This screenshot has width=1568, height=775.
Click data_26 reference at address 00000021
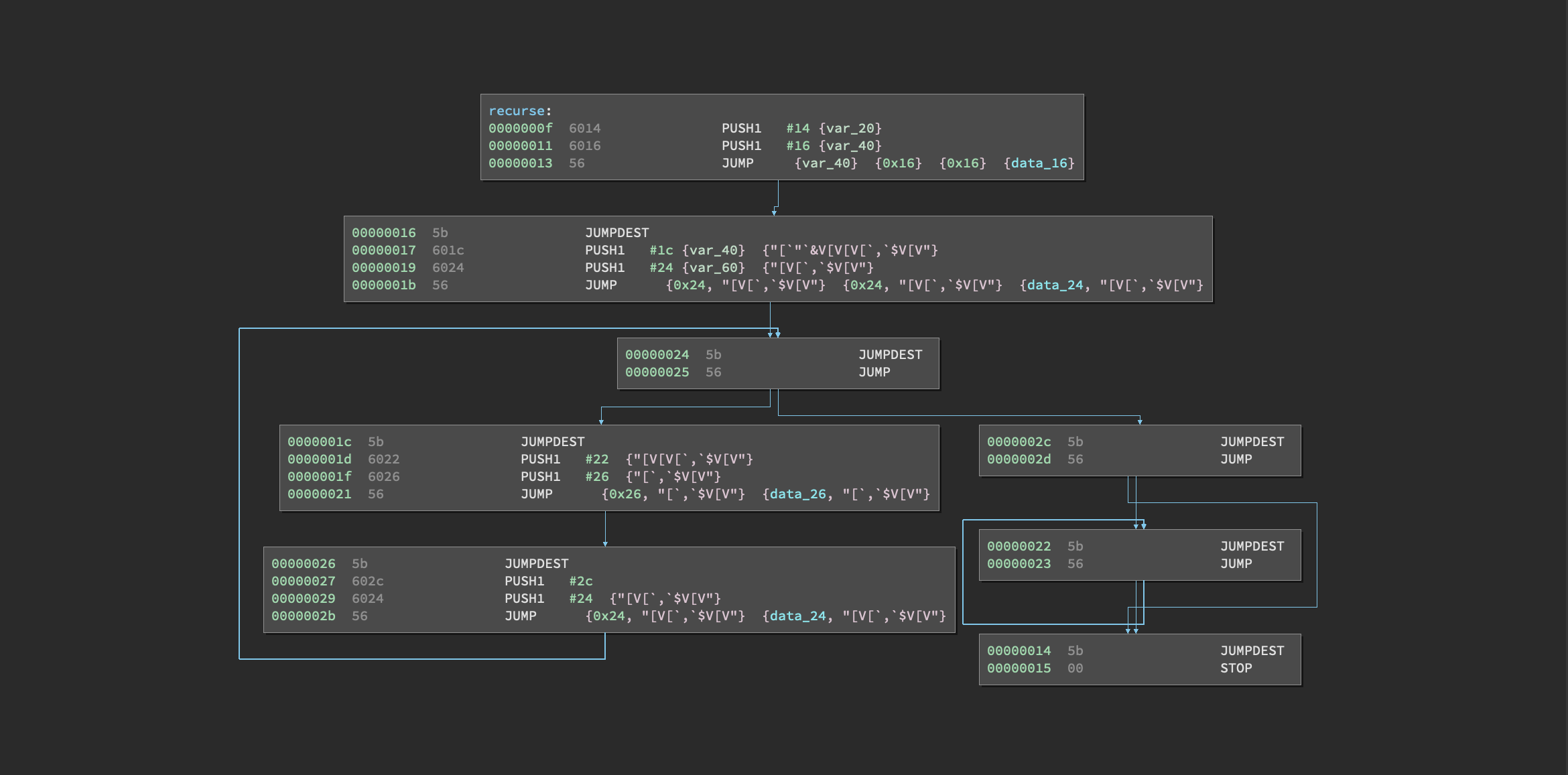tap(797, 494)
